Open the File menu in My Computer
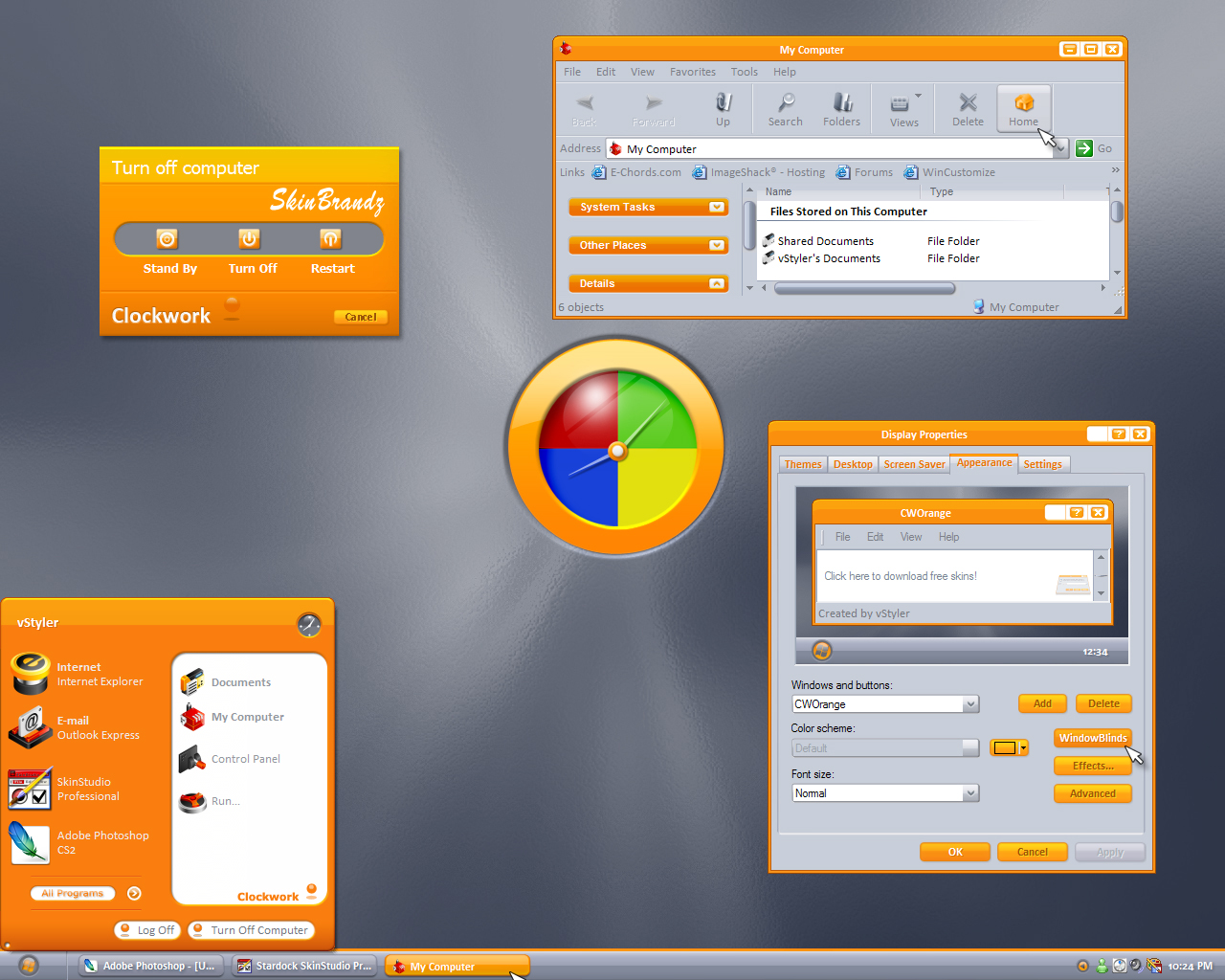 click(572, 72)
